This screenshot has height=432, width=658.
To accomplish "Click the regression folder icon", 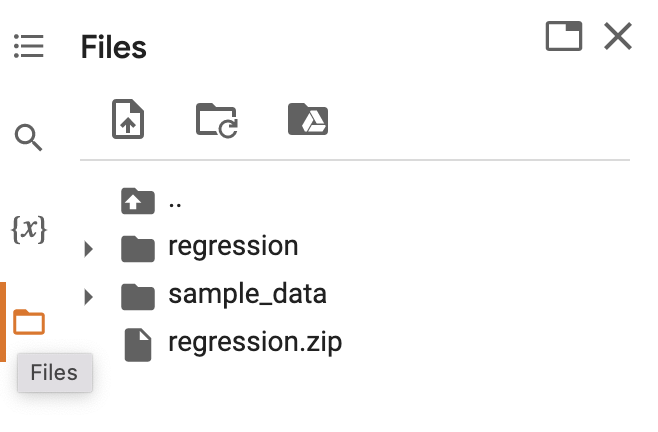I will click(138, 248).
